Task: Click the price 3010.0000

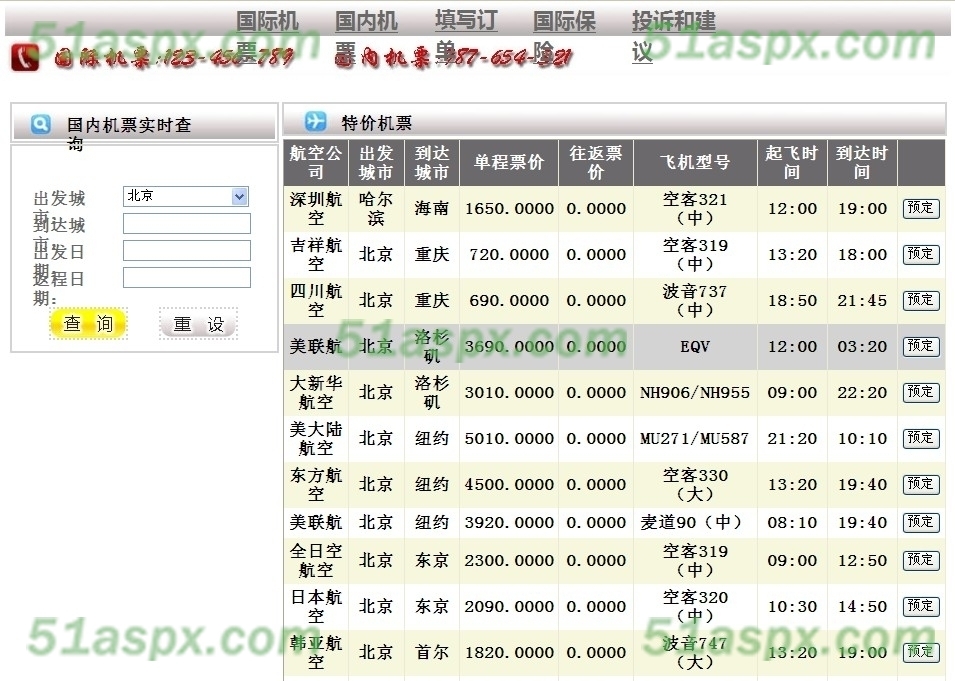Action: click(509, 392)
